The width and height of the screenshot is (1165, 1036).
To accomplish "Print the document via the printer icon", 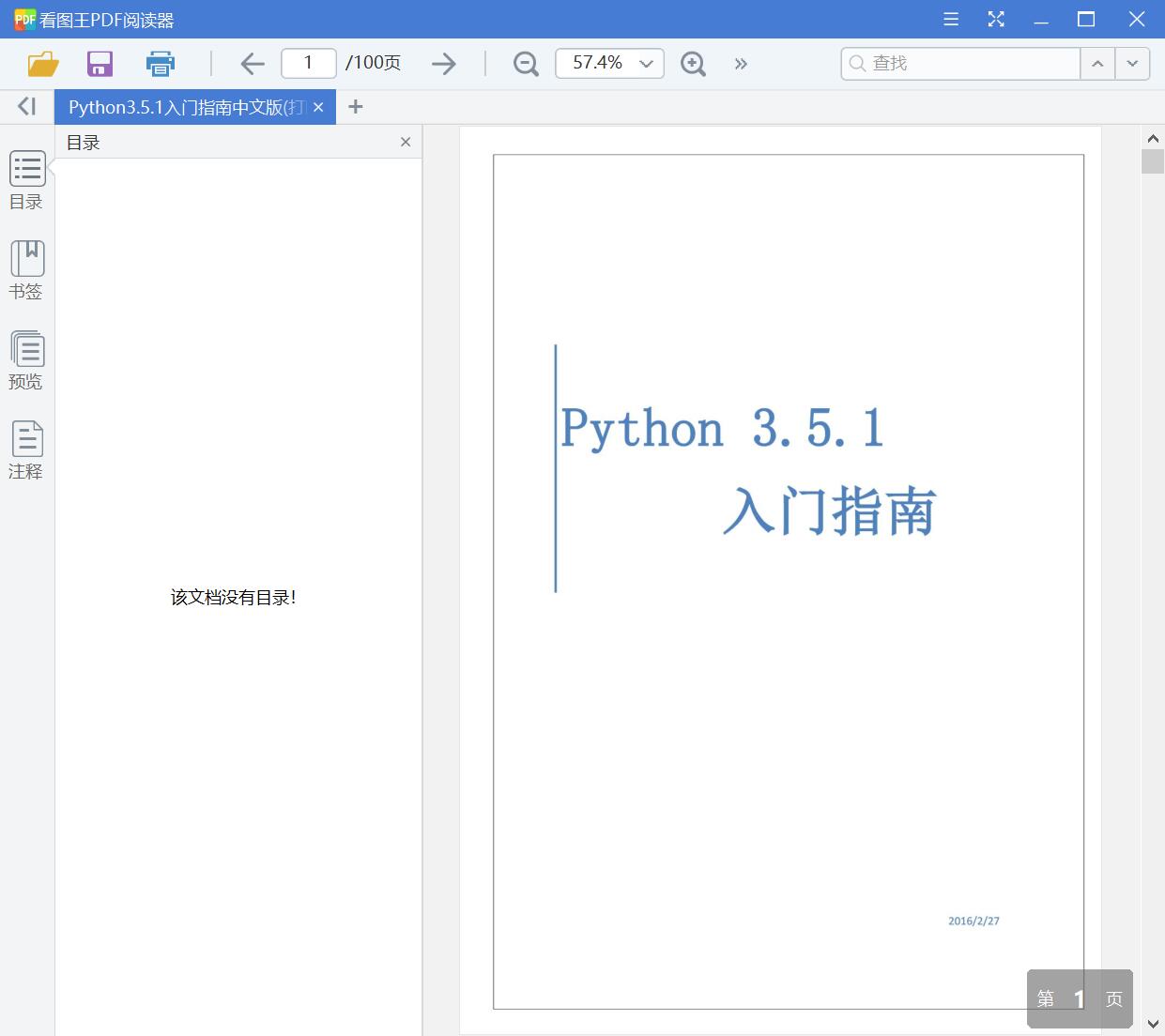I will (x=160, y=63).
